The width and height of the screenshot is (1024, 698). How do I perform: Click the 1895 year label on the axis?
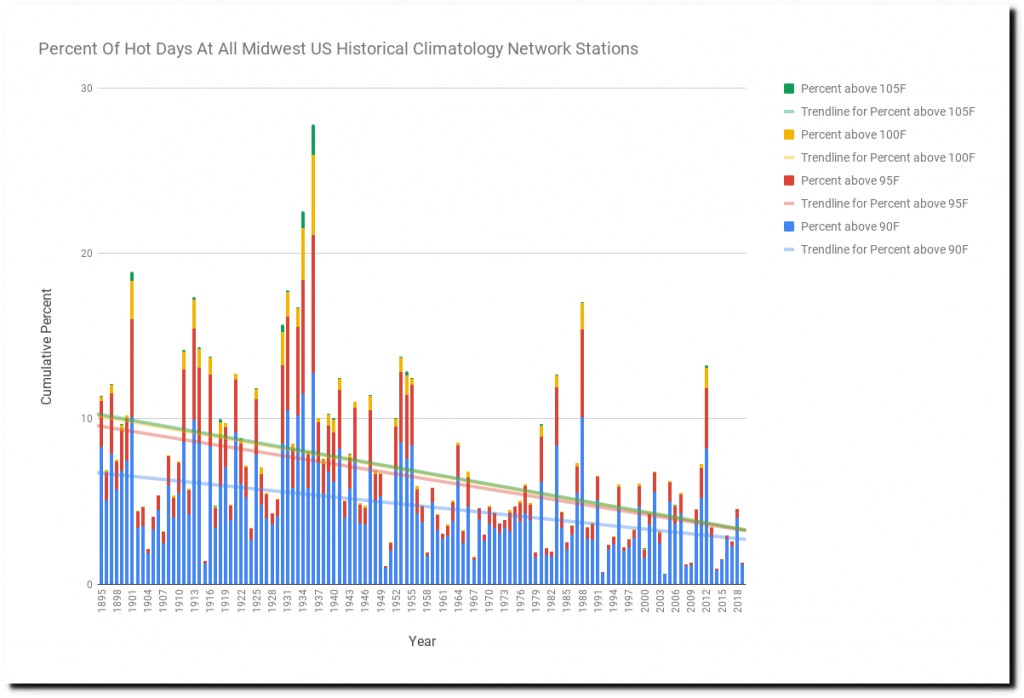point(101,603)
